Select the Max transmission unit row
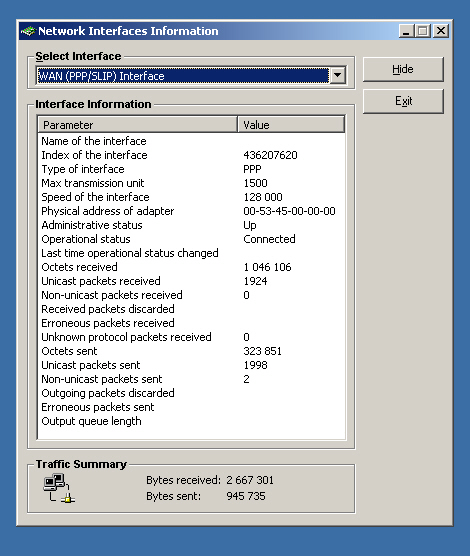The width and height of the screenshot is (470, 556). point(191,183)
